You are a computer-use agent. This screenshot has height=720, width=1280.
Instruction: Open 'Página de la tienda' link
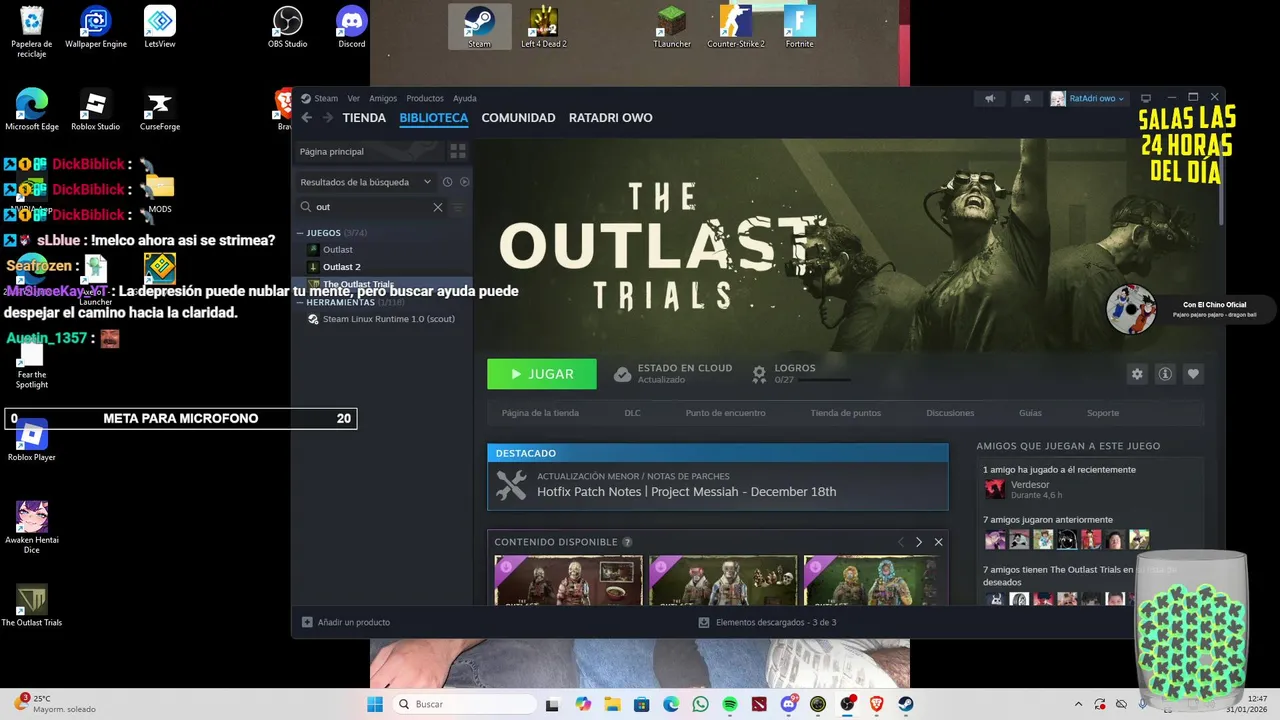[540, 413]
